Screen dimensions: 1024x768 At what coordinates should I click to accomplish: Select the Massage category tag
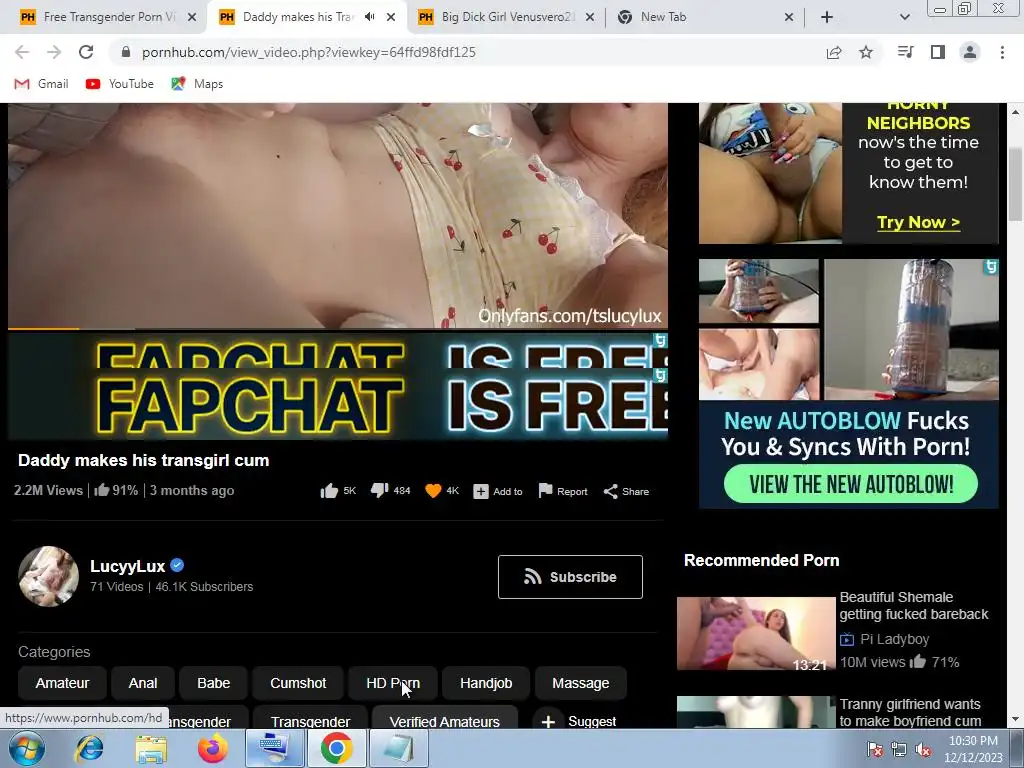pos(581,683)
